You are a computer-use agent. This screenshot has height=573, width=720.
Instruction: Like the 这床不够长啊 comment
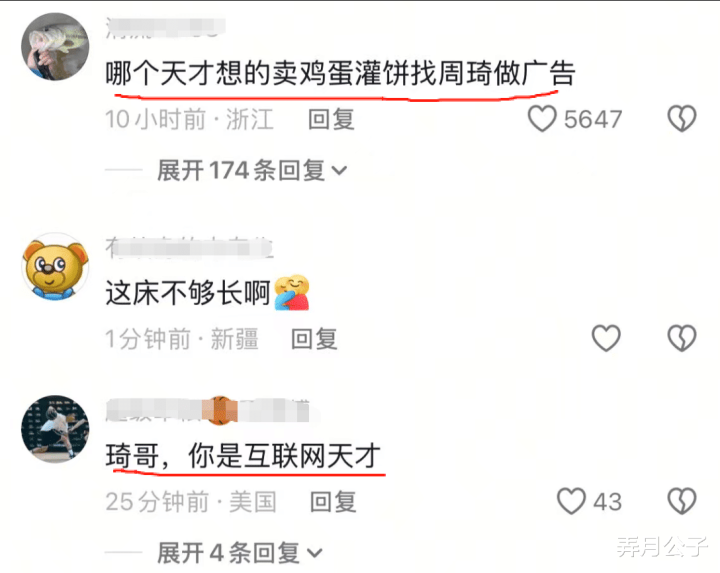(x=606, y=338)
